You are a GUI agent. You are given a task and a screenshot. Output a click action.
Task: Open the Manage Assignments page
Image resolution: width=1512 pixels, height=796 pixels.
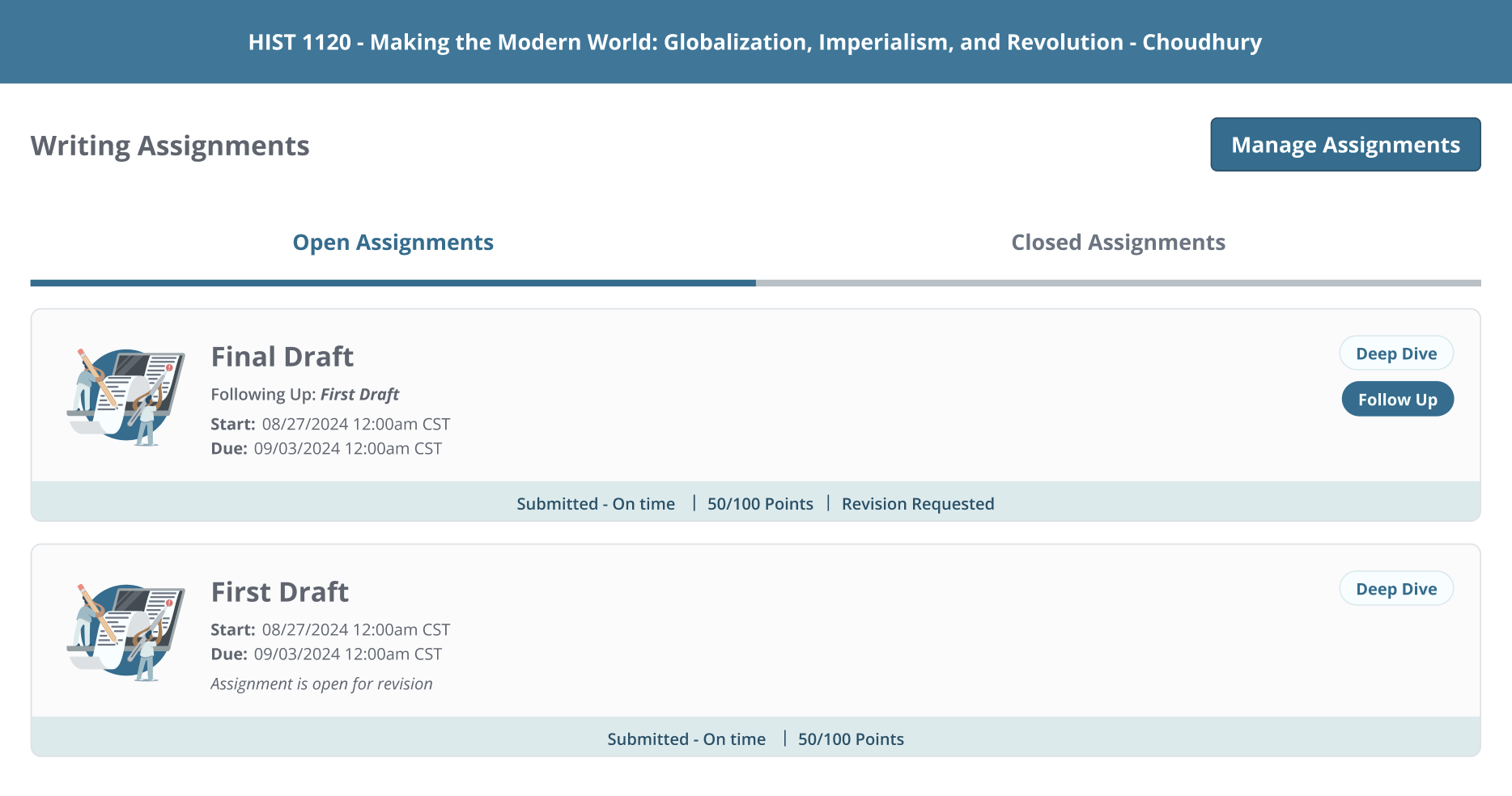point(1345,144)
